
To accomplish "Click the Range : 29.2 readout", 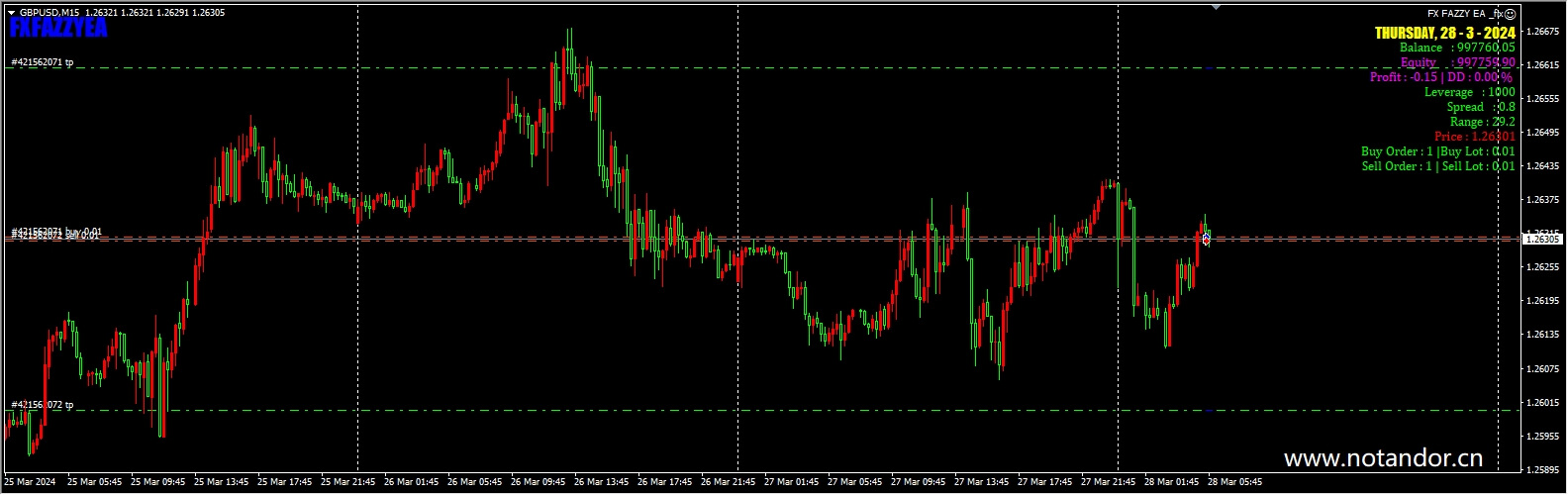I will [1483, 122].
